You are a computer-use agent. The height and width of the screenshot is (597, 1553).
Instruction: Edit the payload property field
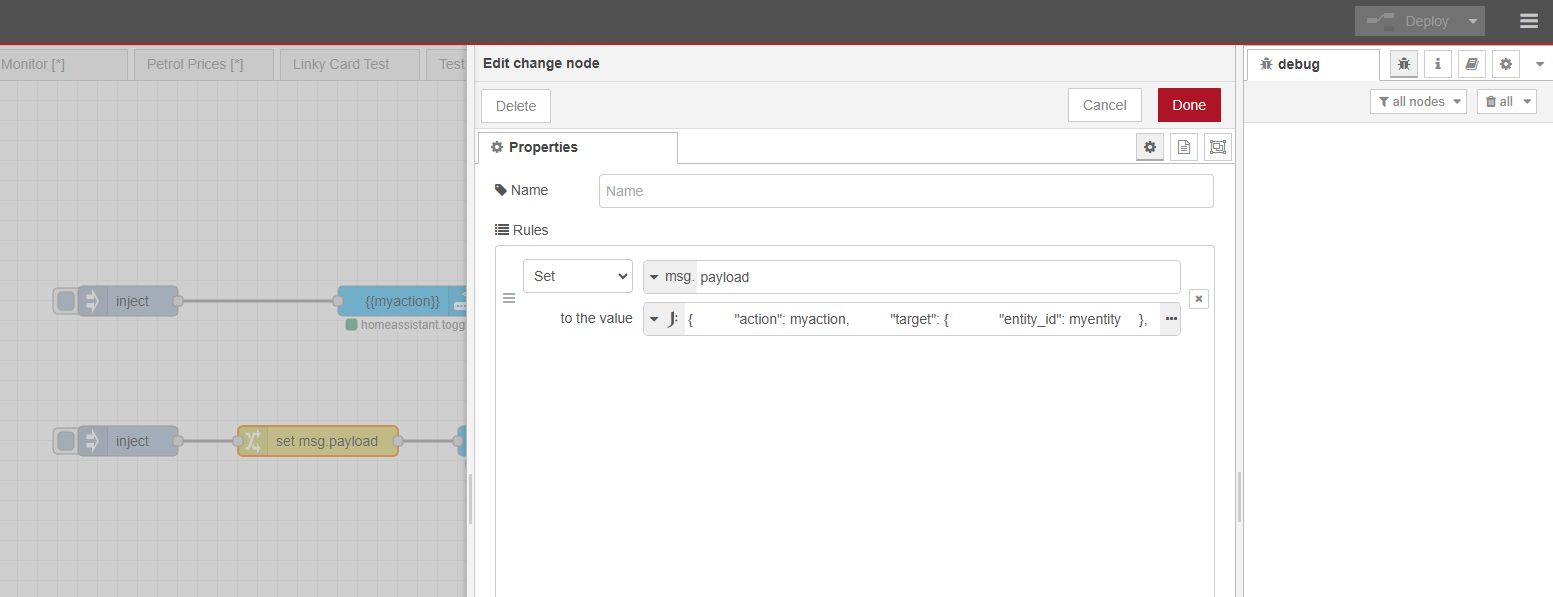[x=938, y=277]
